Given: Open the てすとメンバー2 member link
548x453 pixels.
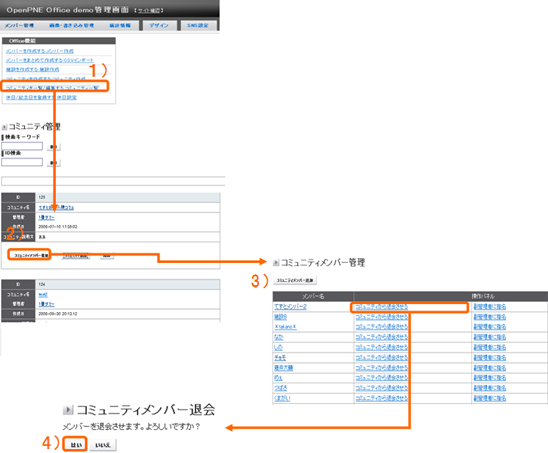Looking at the screenshot, I should pos(290,307).
